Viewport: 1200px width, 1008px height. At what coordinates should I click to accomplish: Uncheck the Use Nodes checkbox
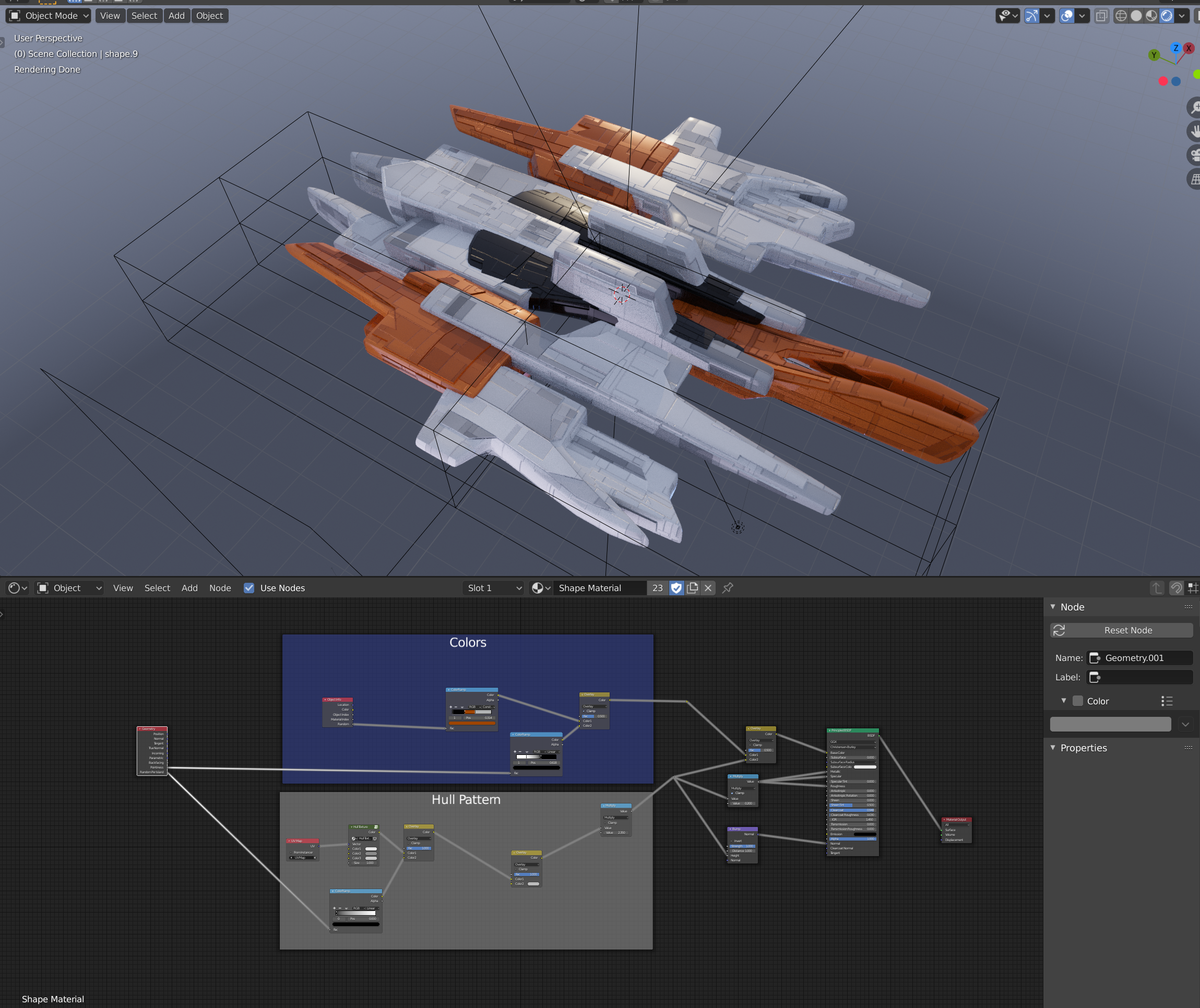249,588
